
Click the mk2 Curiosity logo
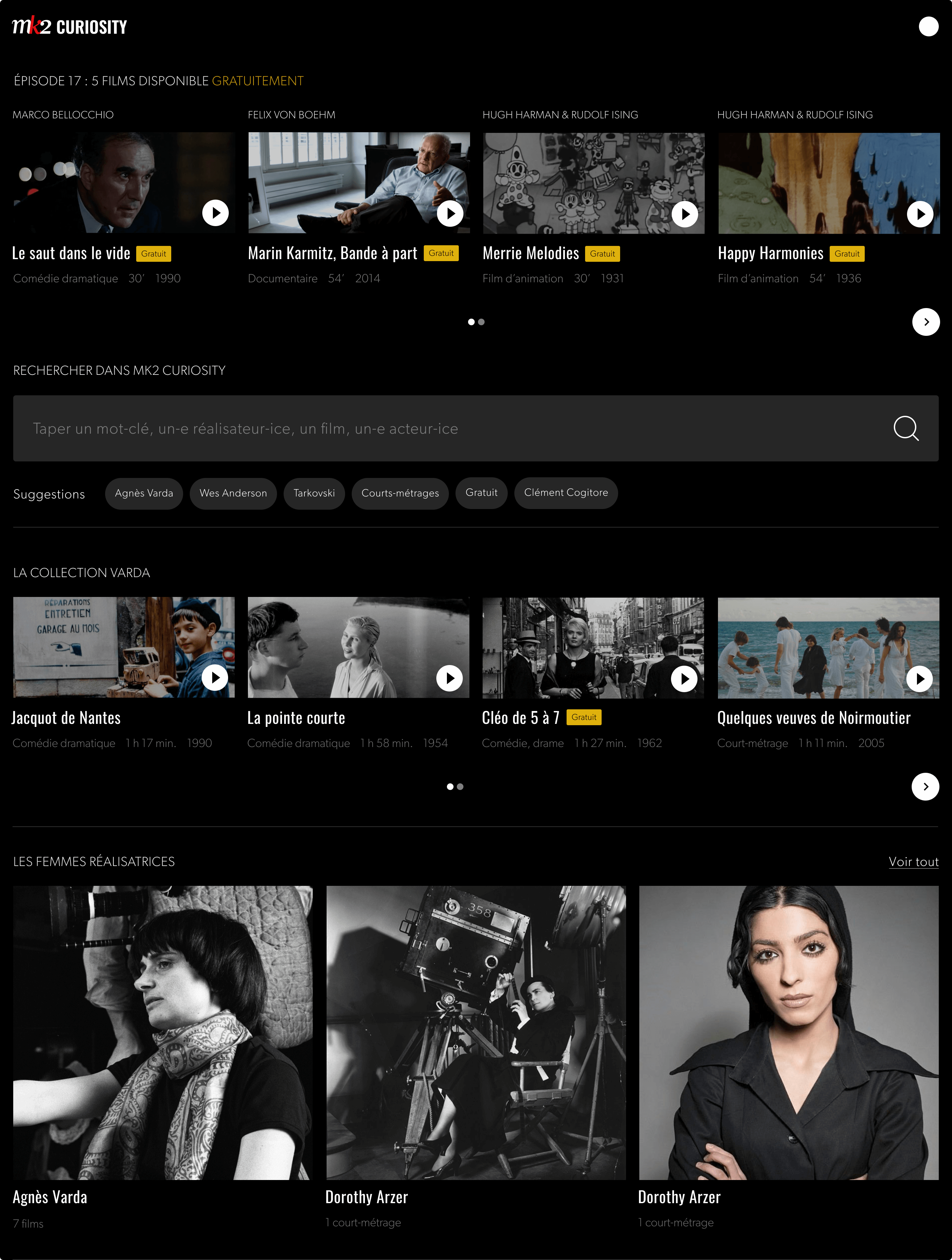(x=69, y=26)
